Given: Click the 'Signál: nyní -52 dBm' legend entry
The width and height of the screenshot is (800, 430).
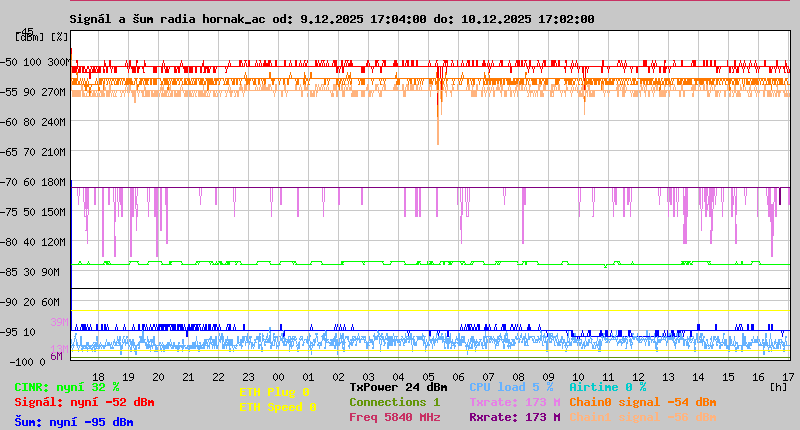Looking at the screenshot, I should pos(84,402).
